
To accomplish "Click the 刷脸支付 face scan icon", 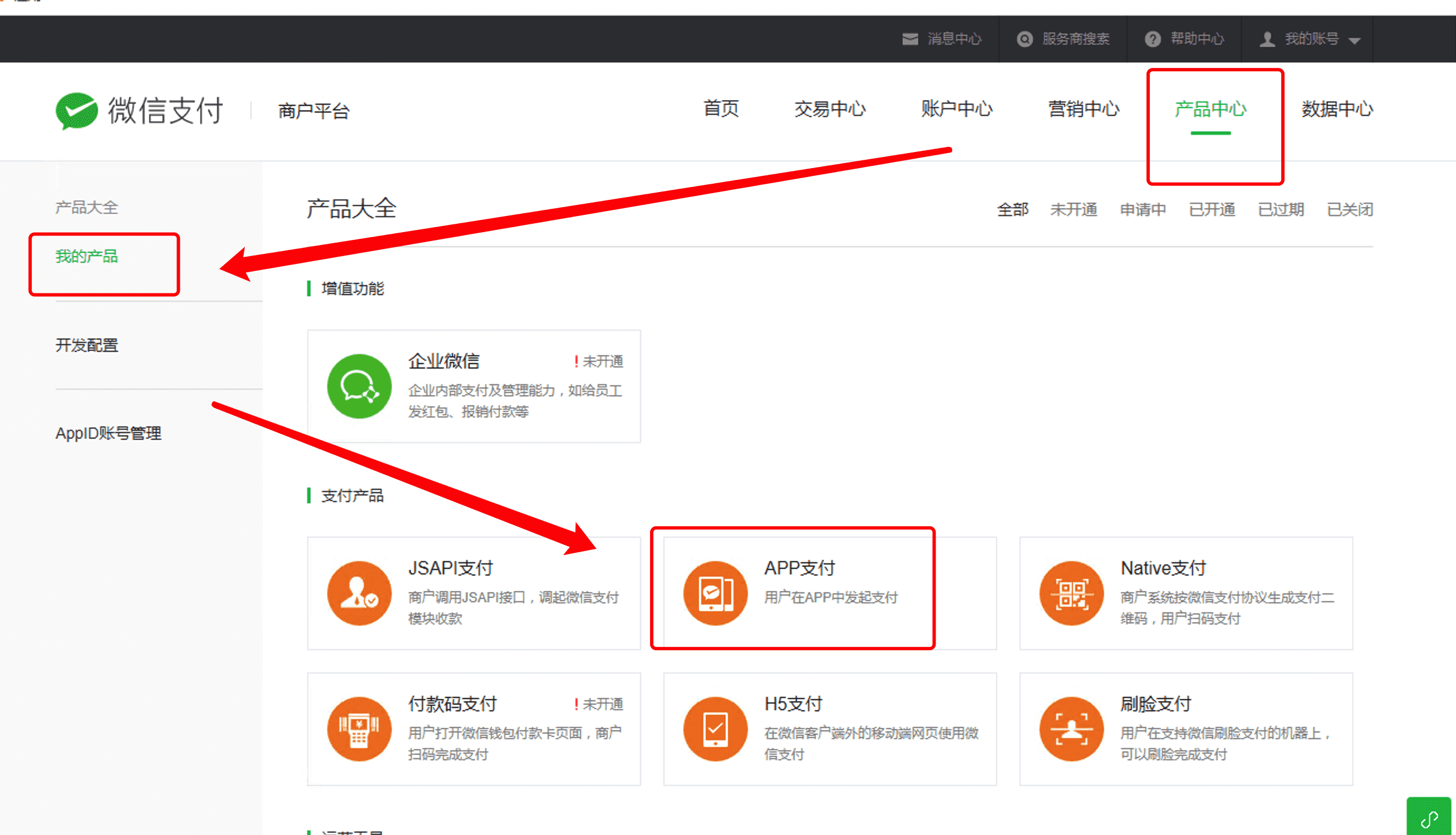I will [x=1071, y=729].
